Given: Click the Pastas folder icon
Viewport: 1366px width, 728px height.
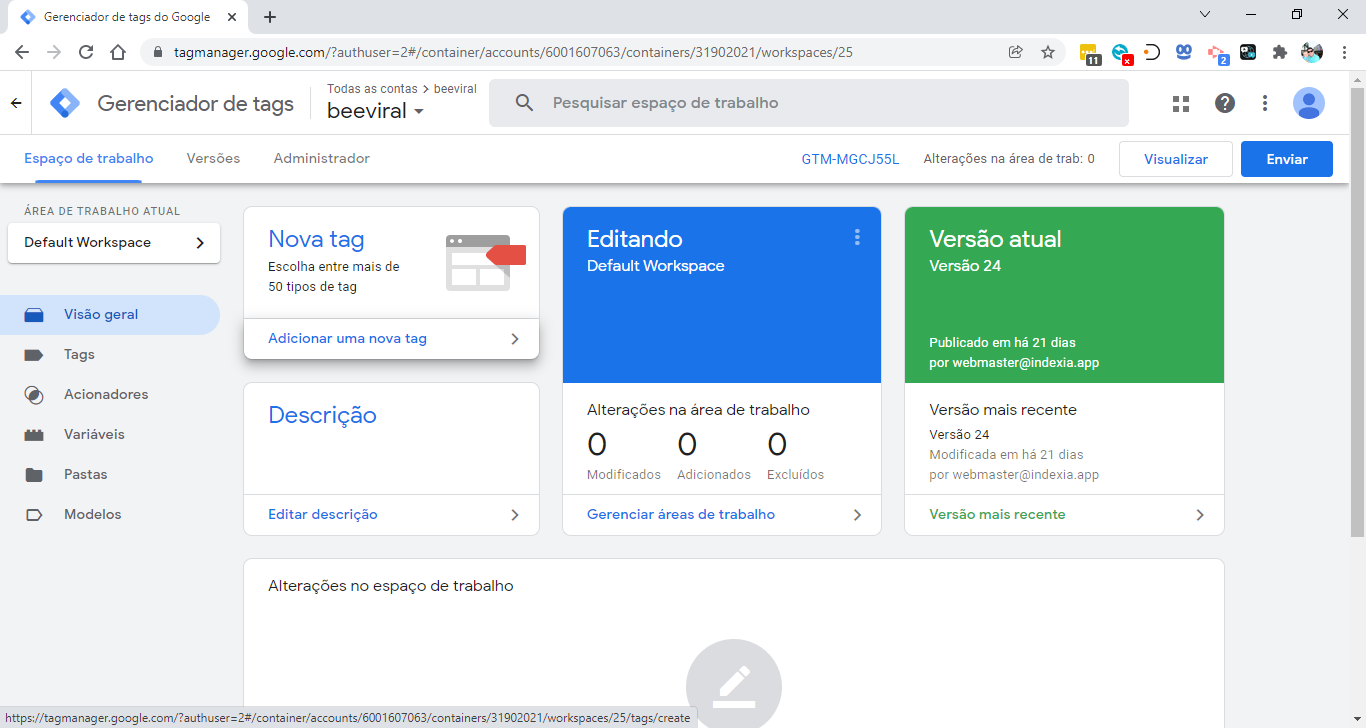Looking at the screenshot, I should click(34, 475).
